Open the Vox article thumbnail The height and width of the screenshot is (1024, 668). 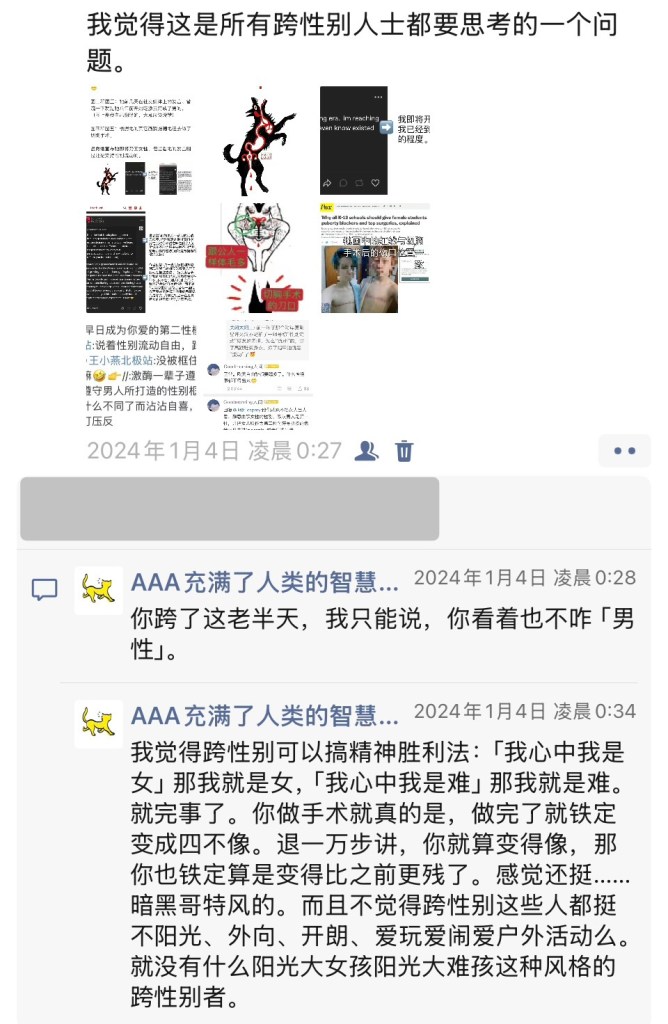pyautogui.click(x=375, y=257)
